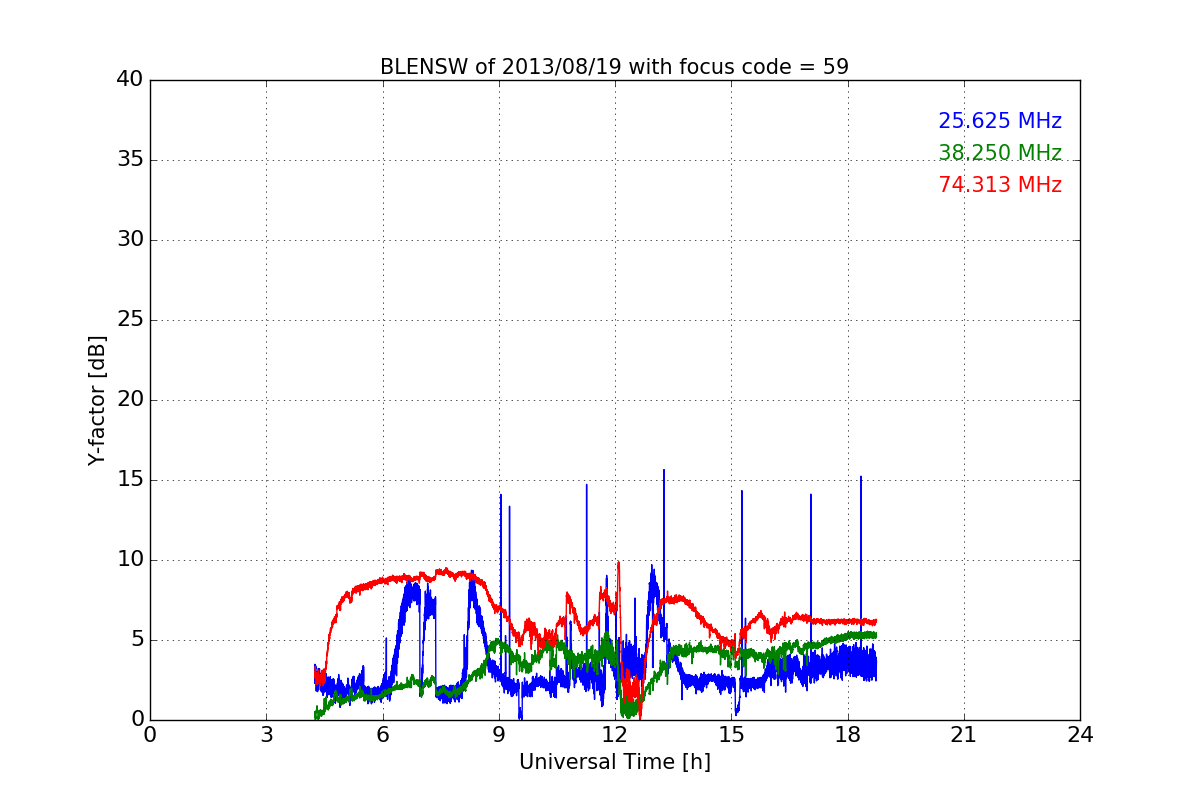Click x-axis tick label 3
Image resolution: width=1200 pixels, height=800 pixels.
266,735
